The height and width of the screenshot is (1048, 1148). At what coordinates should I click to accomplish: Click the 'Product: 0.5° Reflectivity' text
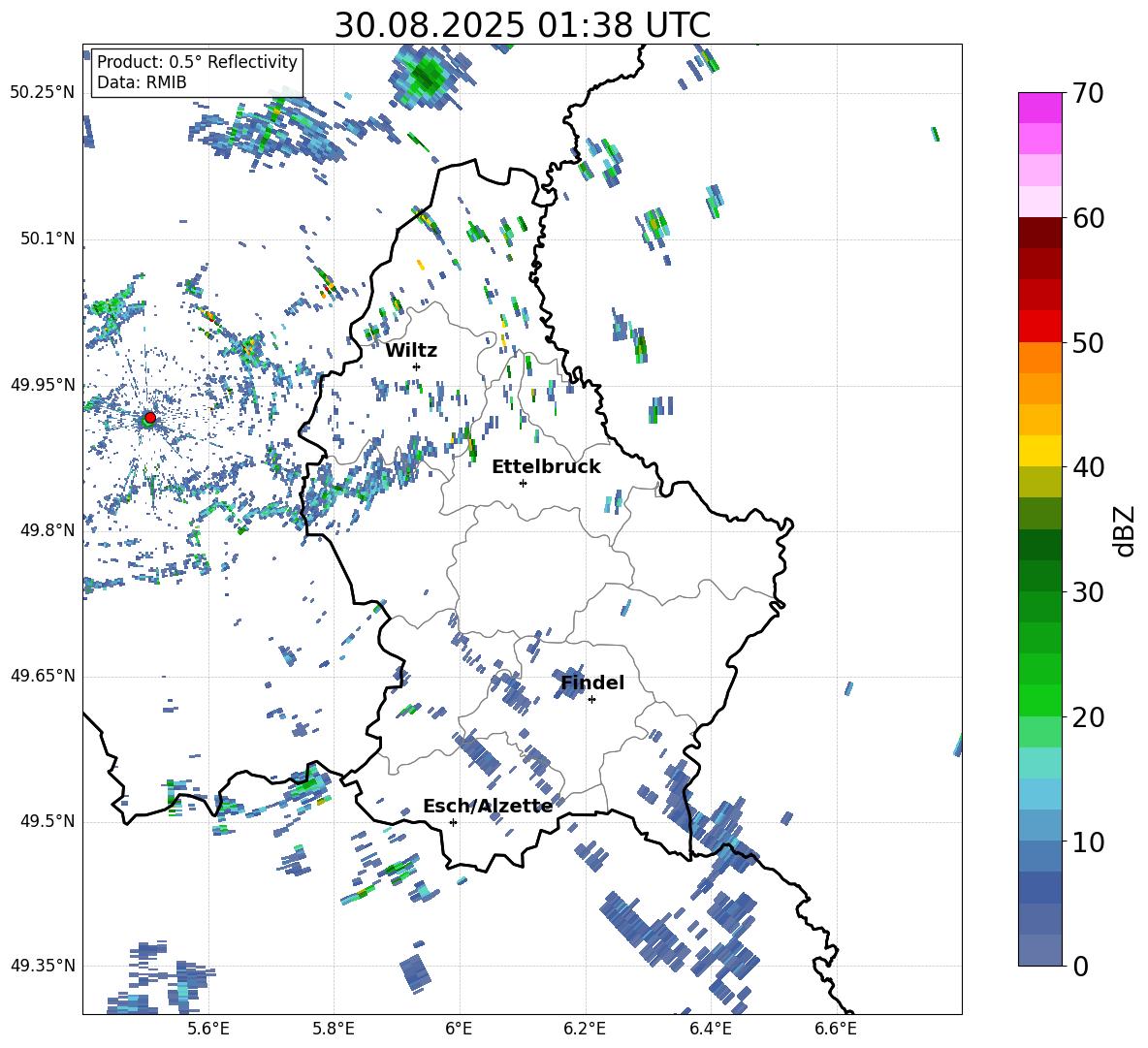pos(197,61)
